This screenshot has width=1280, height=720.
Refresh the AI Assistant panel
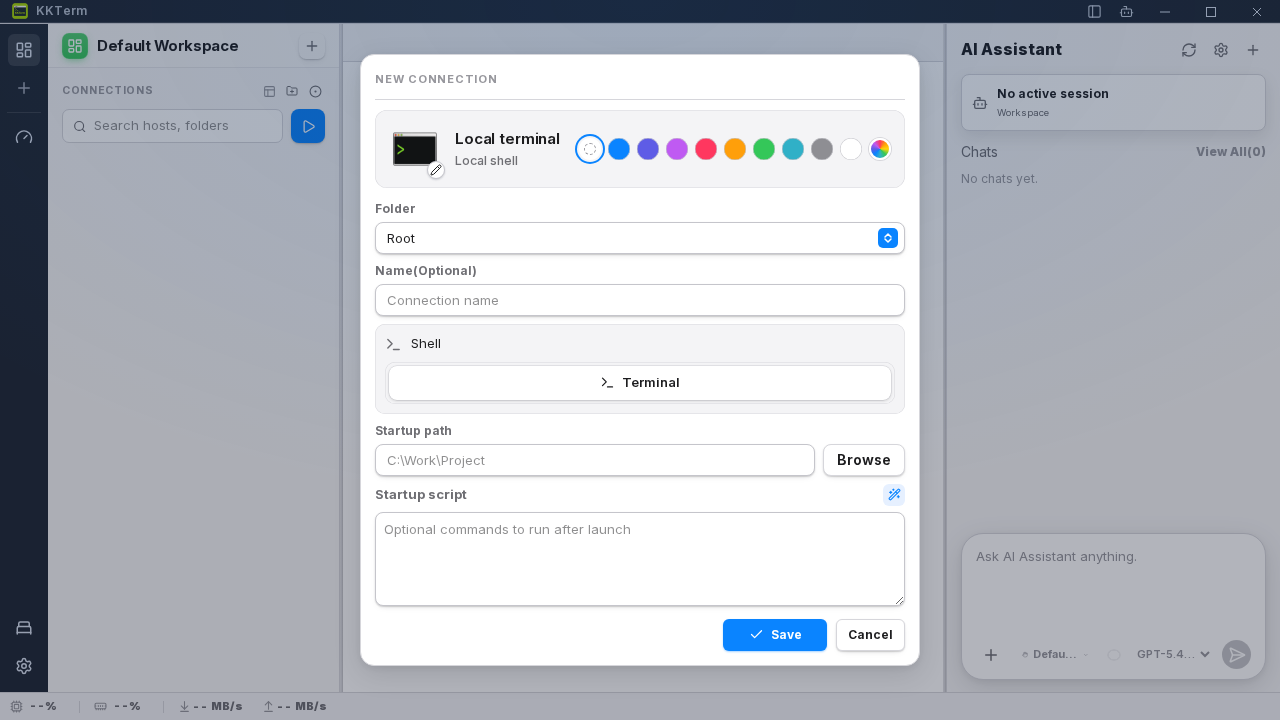[x=1189, y=50]
